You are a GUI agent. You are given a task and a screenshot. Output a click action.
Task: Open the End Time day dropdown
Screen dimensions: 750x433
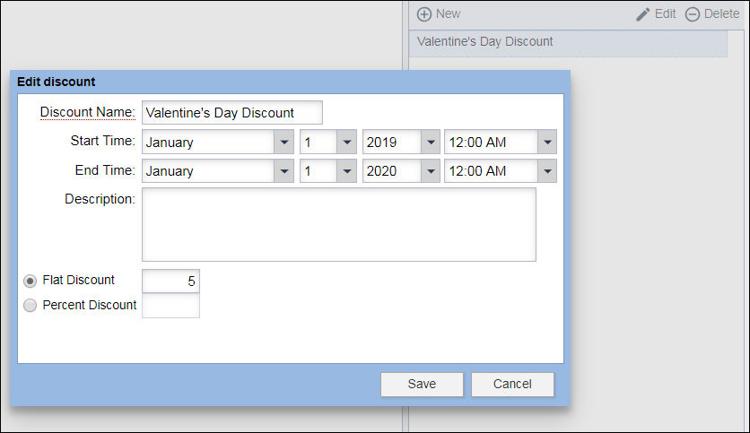328,171
